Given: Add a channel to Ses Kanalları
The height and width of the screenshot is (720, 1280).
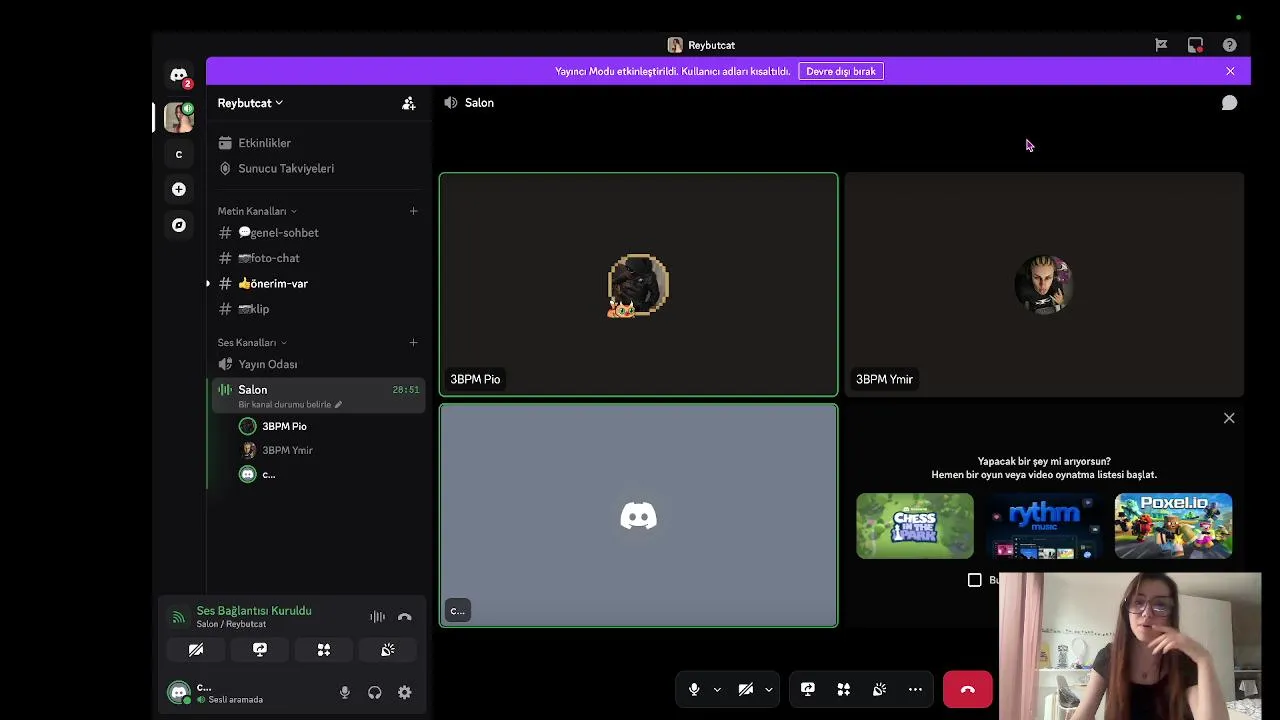Looking at the screenshot, I should (x=413, y=343).
